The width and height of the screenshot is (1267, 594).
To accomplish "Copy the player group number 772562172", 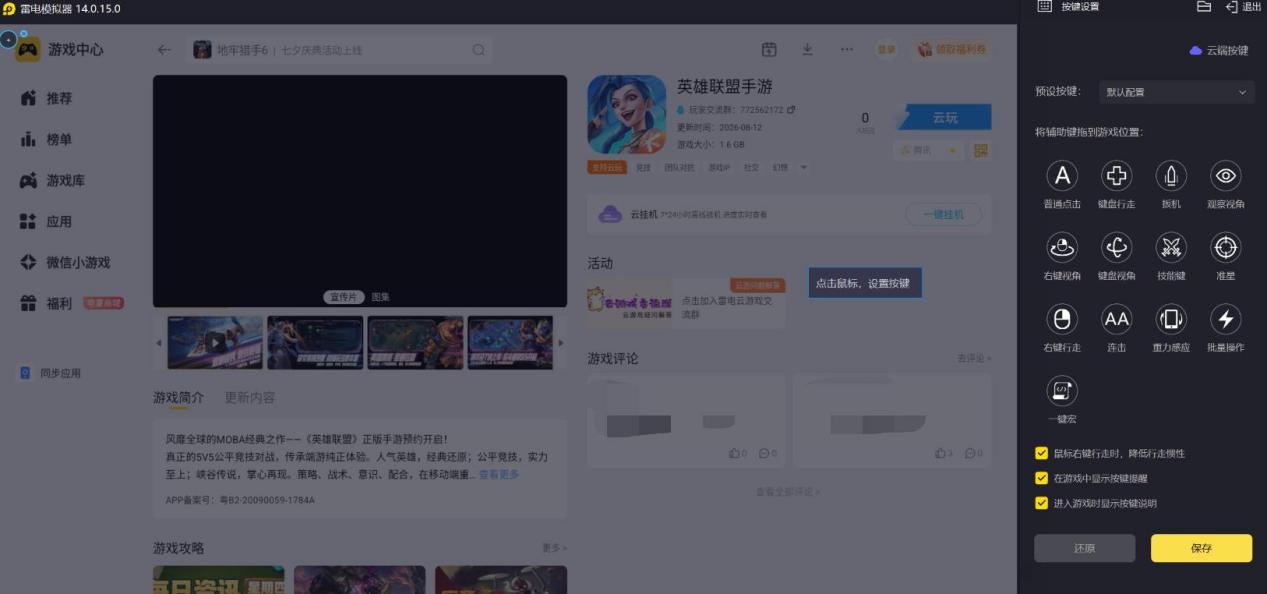I will pyautogui.click(x=791, y=110).
